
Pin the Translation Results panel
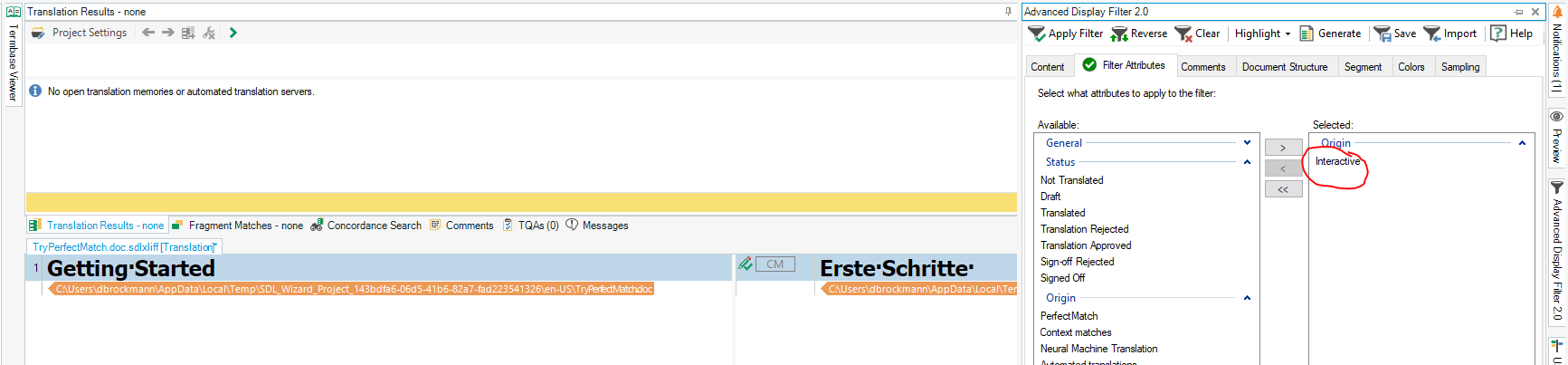pos(1008,12)
